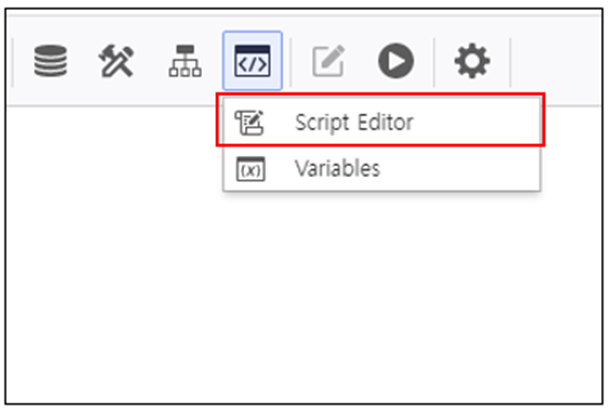This screenshot has width=611, height=411.
Task: Open settings via the gear icon
Action: 472,61
